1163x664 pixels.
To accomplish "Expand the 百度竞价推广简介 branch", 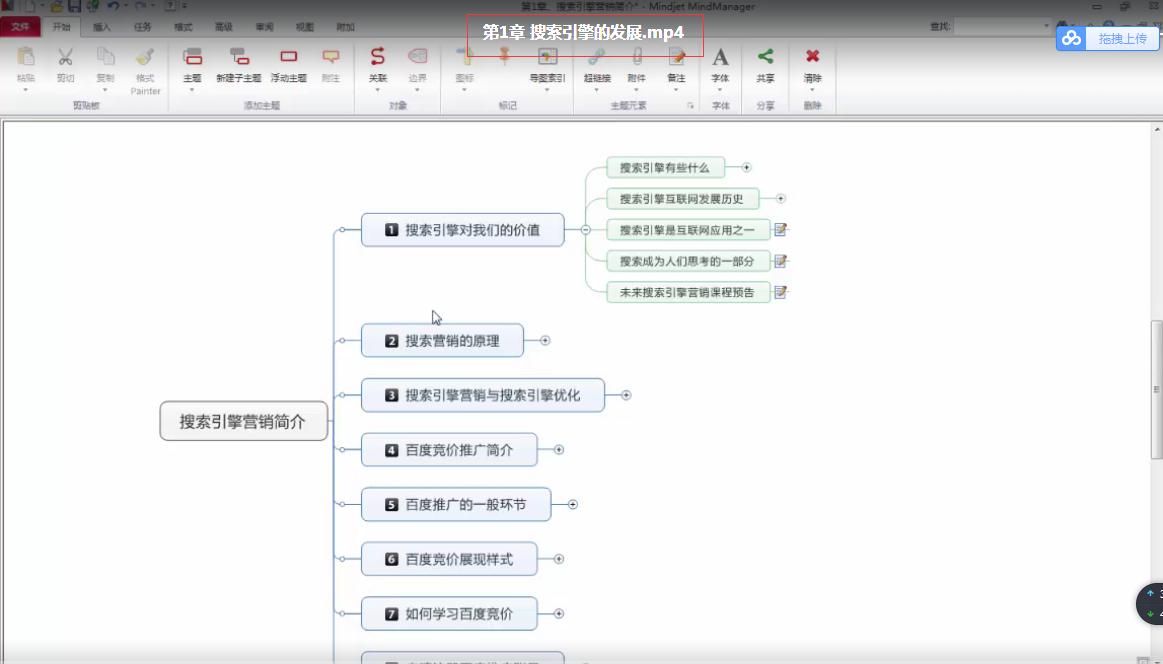I will [558, 449].
